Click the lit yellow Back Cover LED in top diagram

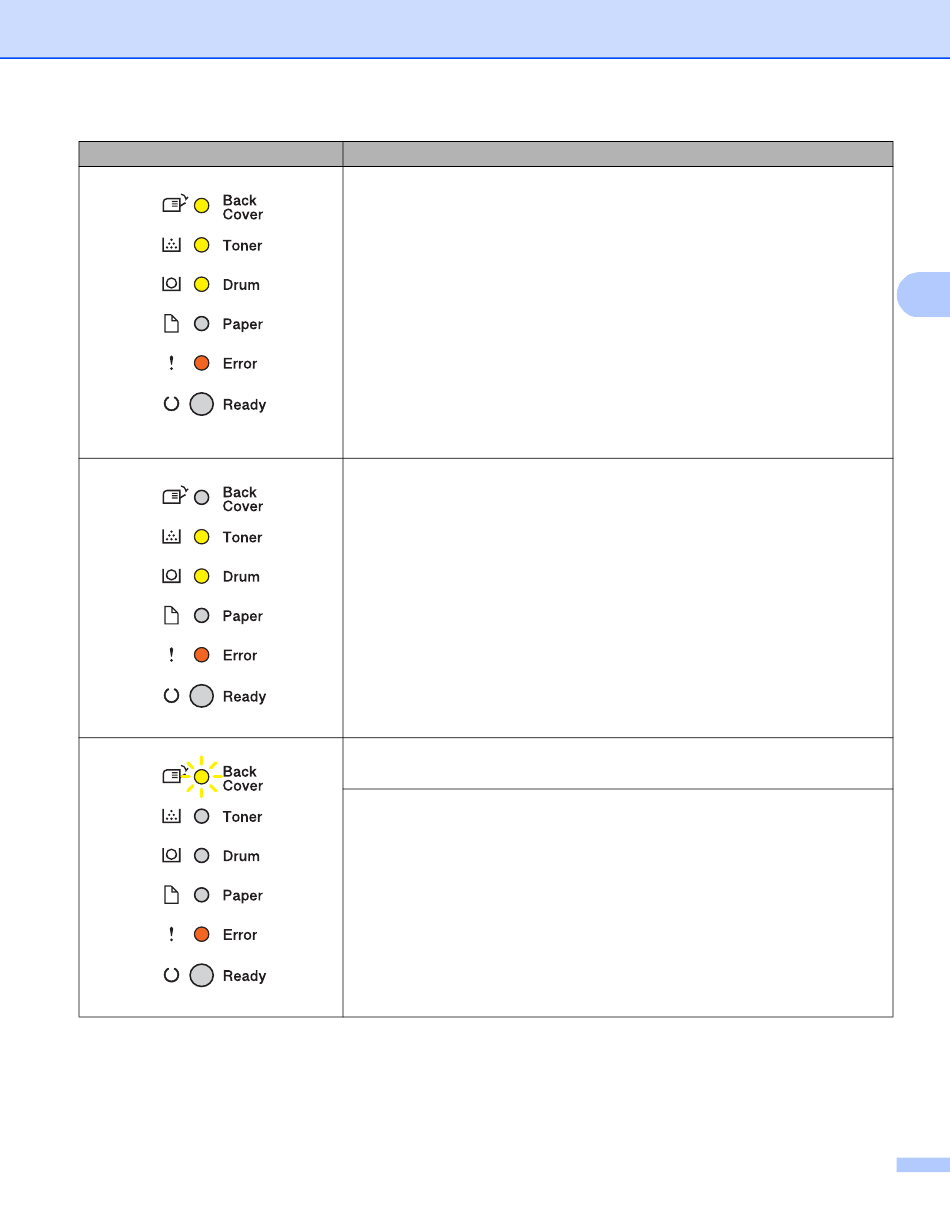coord(201,206)
